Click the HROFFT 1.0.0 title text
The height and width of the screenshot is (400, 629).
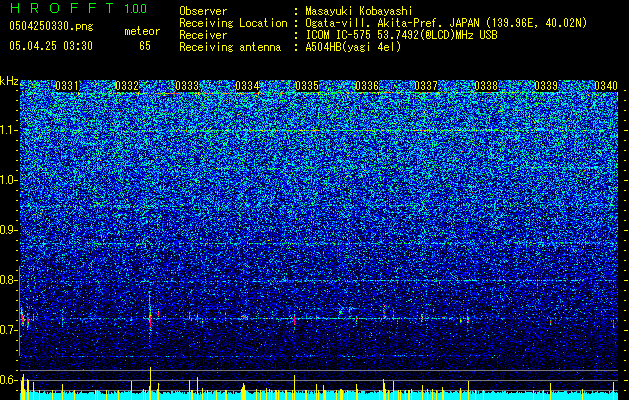(79, 8)
